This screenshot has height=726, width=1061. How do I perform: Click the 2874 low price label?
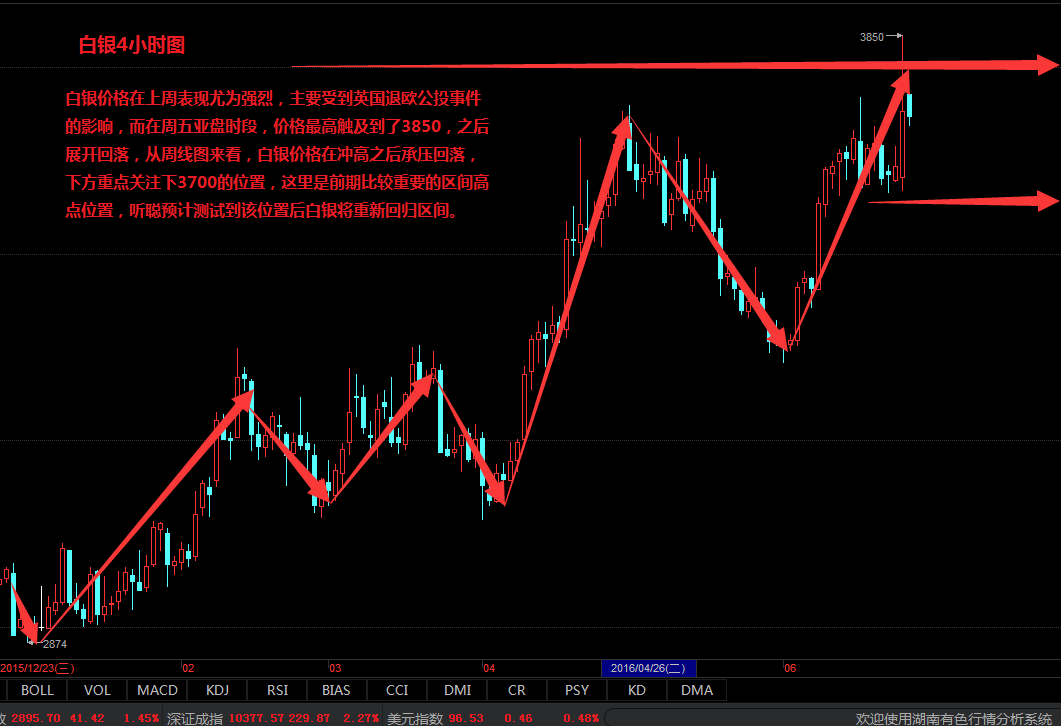(x=54, y=644)
